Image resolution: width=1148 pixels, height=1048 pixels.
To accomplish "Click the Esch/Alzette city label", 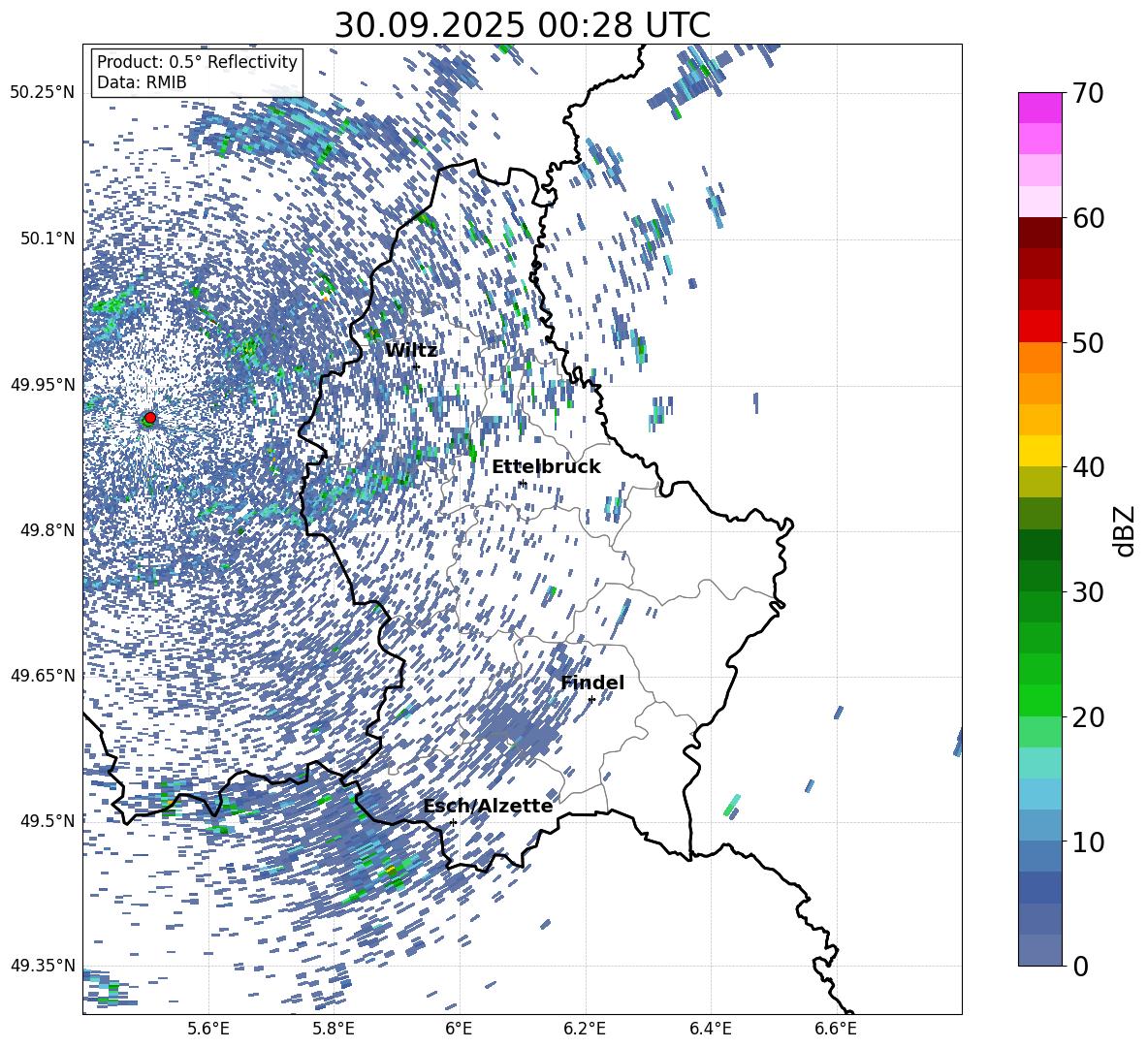I will pyautogui.click(x=488, y=807).
